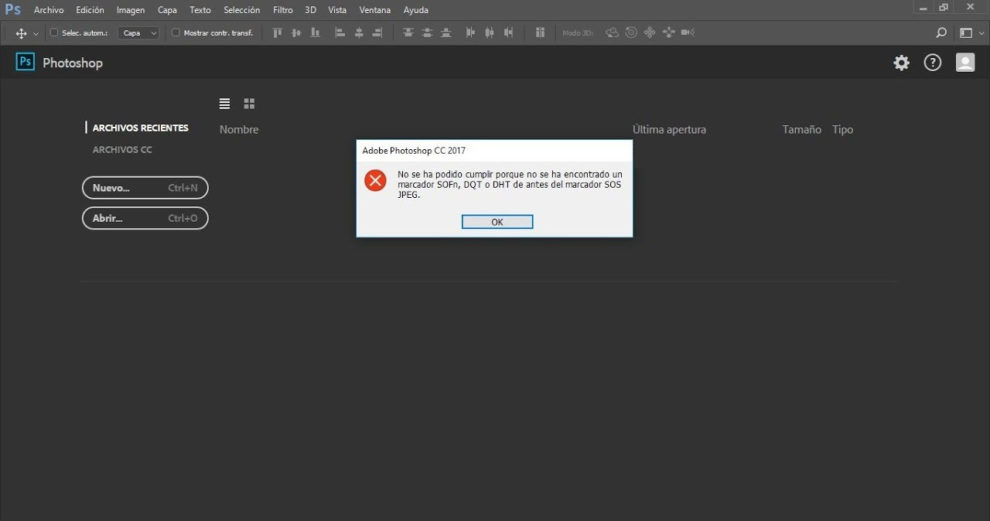Click the 3D zoom video camera icon
The height and width of the screenshot is (521, 990).
688,33
